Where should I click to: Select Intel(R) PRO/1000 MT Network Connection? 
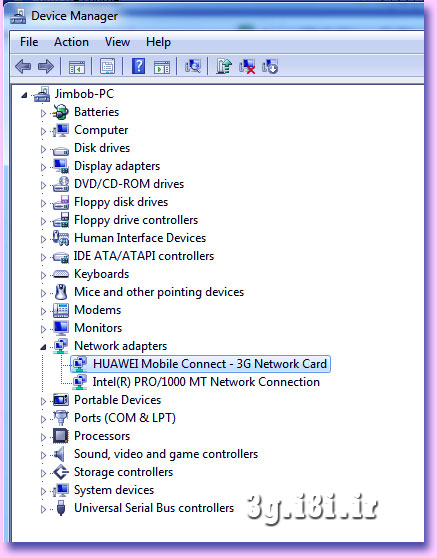point(206,382)
